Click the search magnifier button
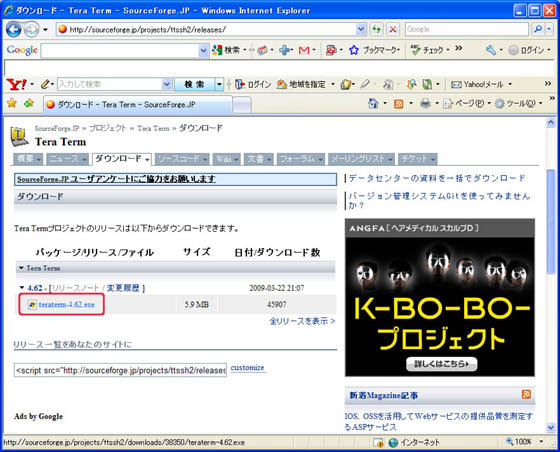The height and width of the screenshot is (452, 560). tap(538, 29)
